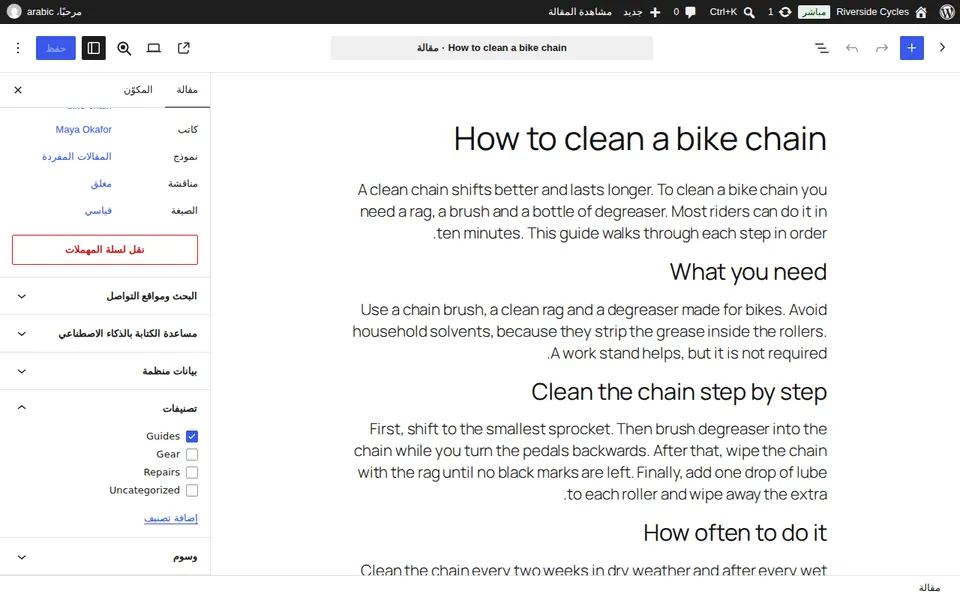The height and width of the screenshot is (600, 960).
Task: Open the document overview list icon
Action: [x=822, y=48]
